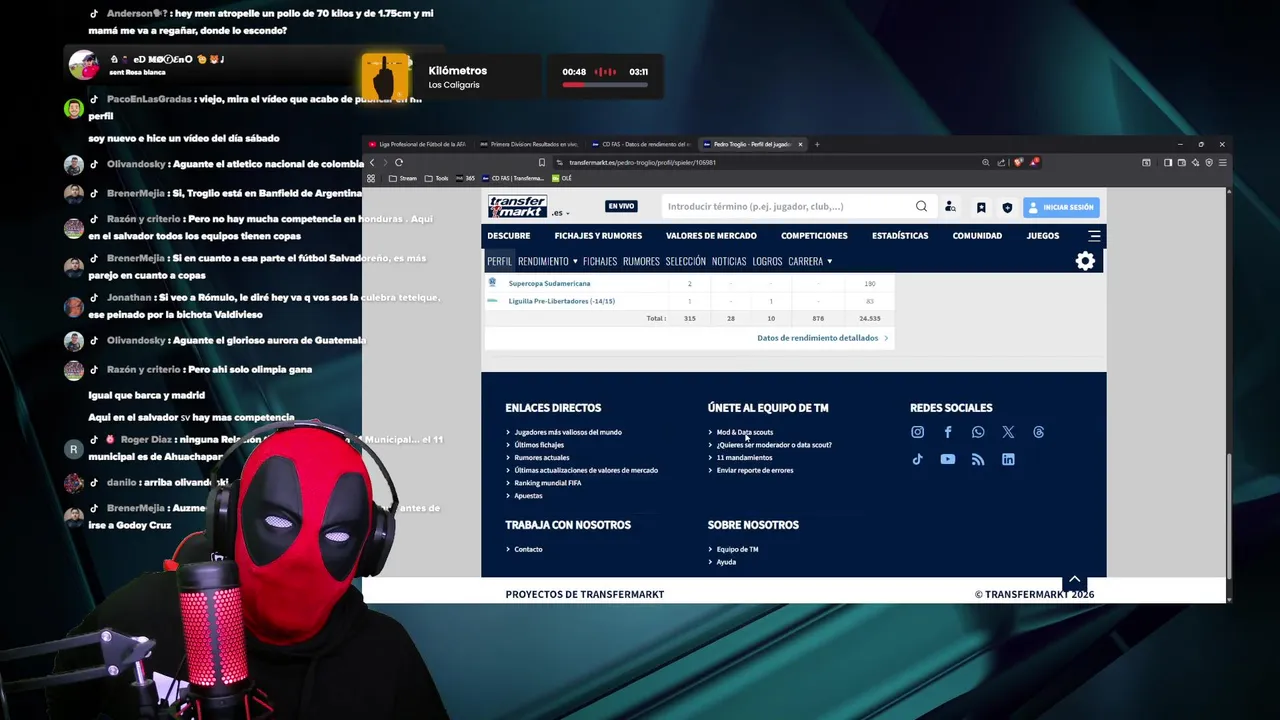Open Transfermarkt's Threads page

click(1038, 432)
